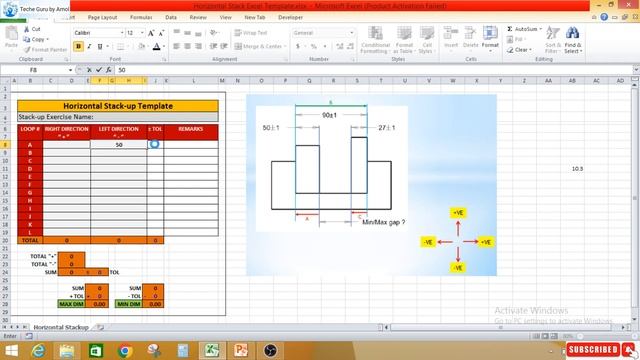The width and height of the screenshot is (640, 360).
Task: Click the AutoSum sigma icon
Action: click(x=510, y=29)
